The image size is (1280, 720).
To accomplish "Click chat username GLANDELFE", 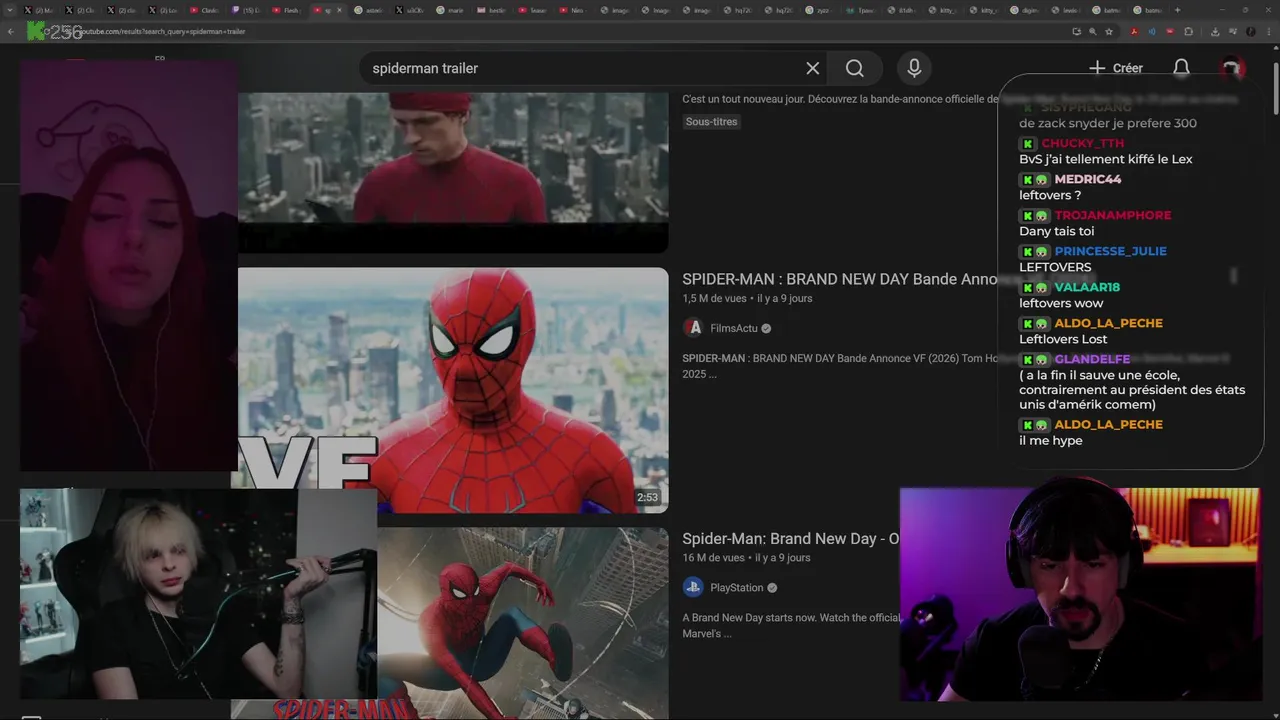I will pyautogui.click(x=1093, y=359).
